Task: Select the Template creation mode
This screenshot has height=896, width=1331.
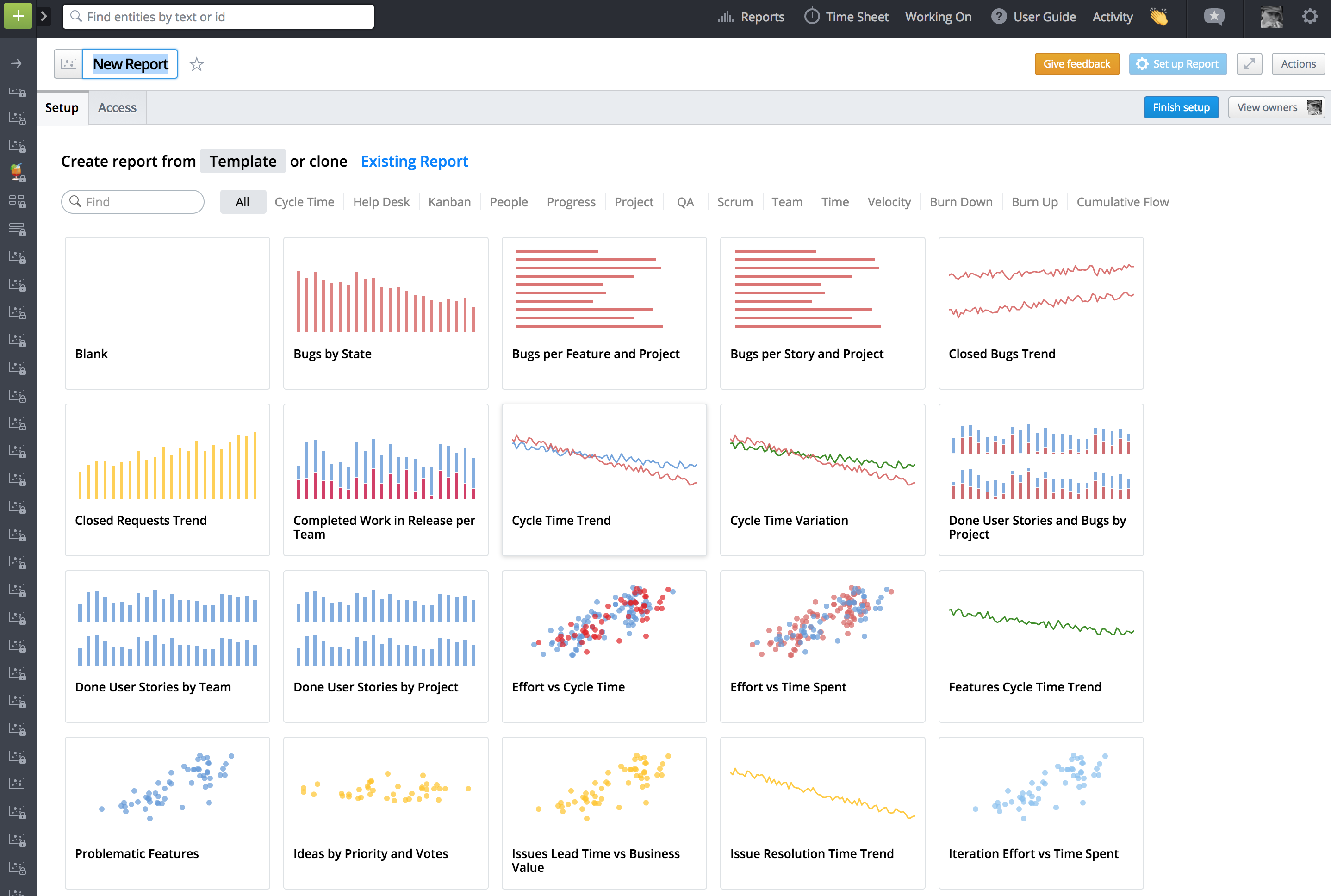Action: coord(242,161)
